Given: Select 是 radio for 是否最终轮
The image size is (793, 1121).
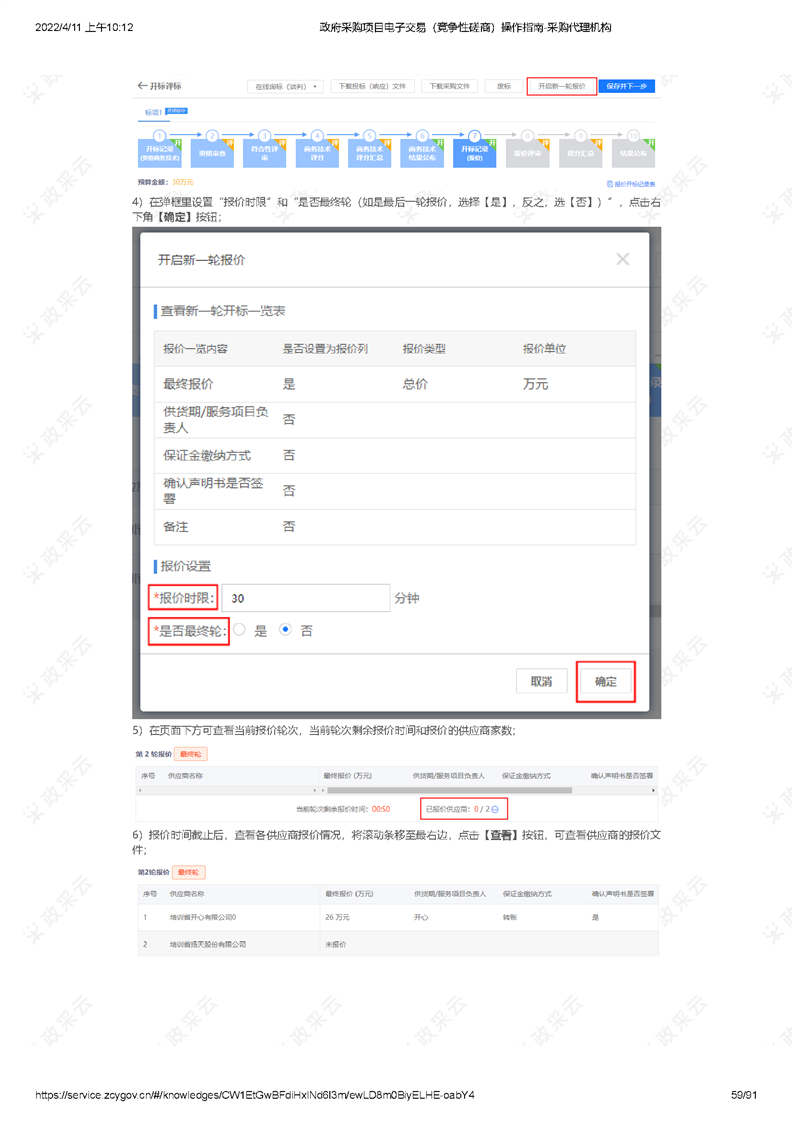Looking at the screenshot, I should [x=240, y=631].
